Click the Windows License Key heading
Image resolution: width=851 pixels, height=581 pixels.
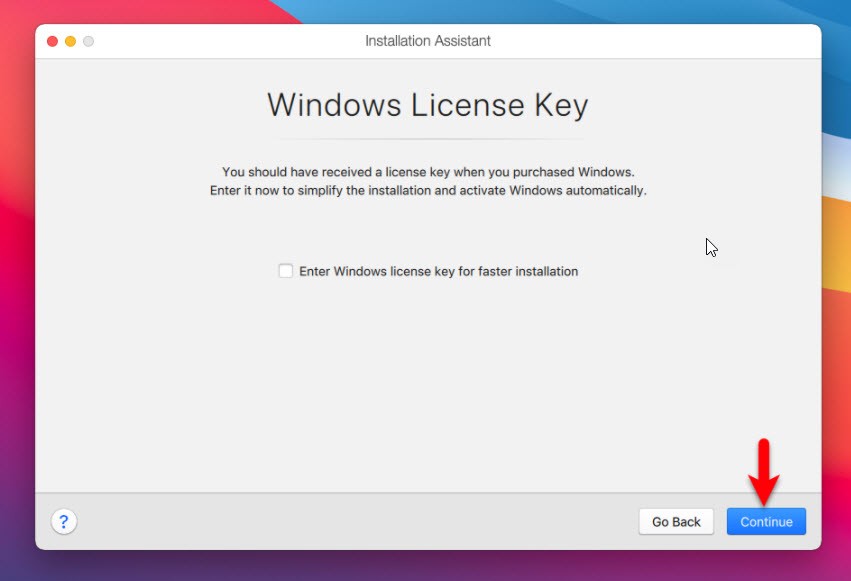click(x=428, y=105)
